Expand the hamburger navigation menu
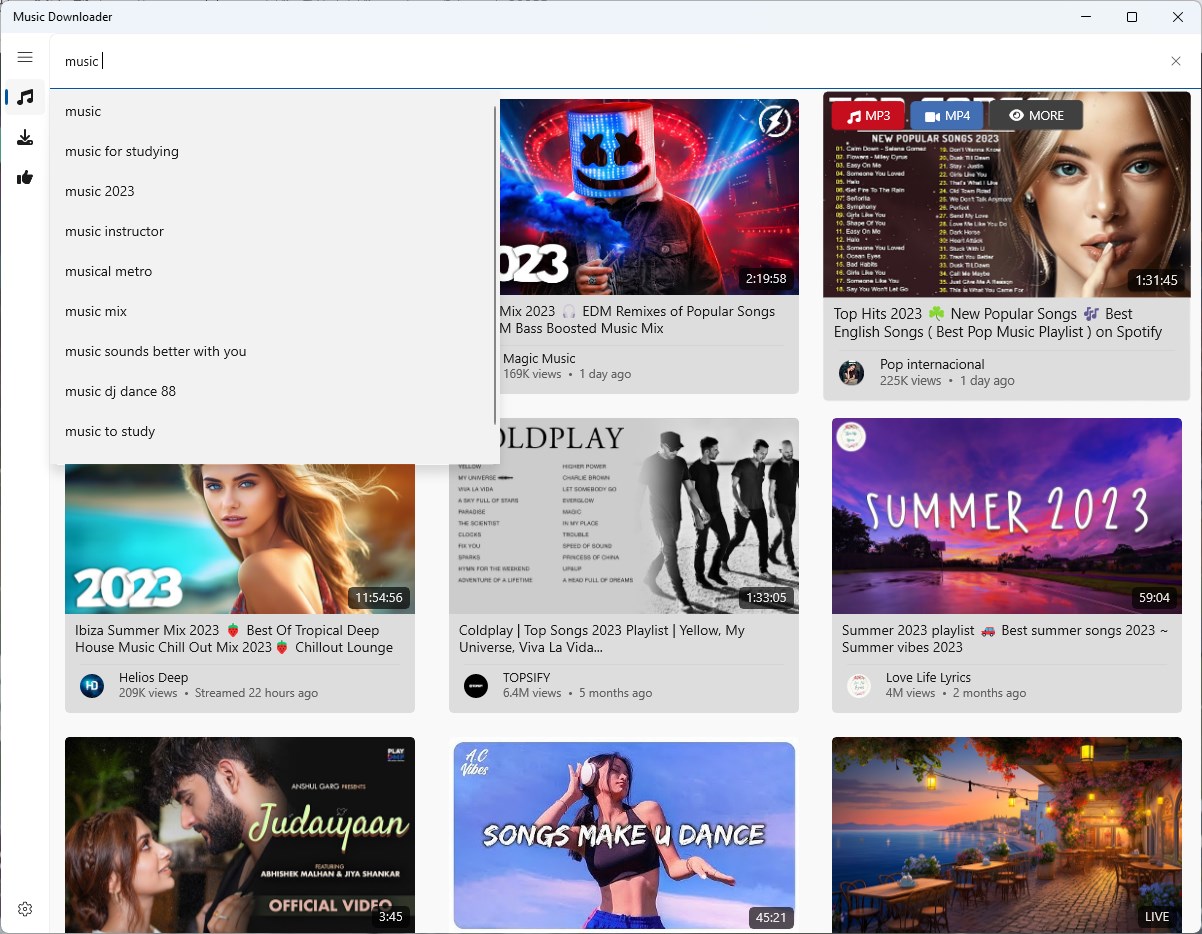This screenshot has width=1202, height=934. [25, 57]
